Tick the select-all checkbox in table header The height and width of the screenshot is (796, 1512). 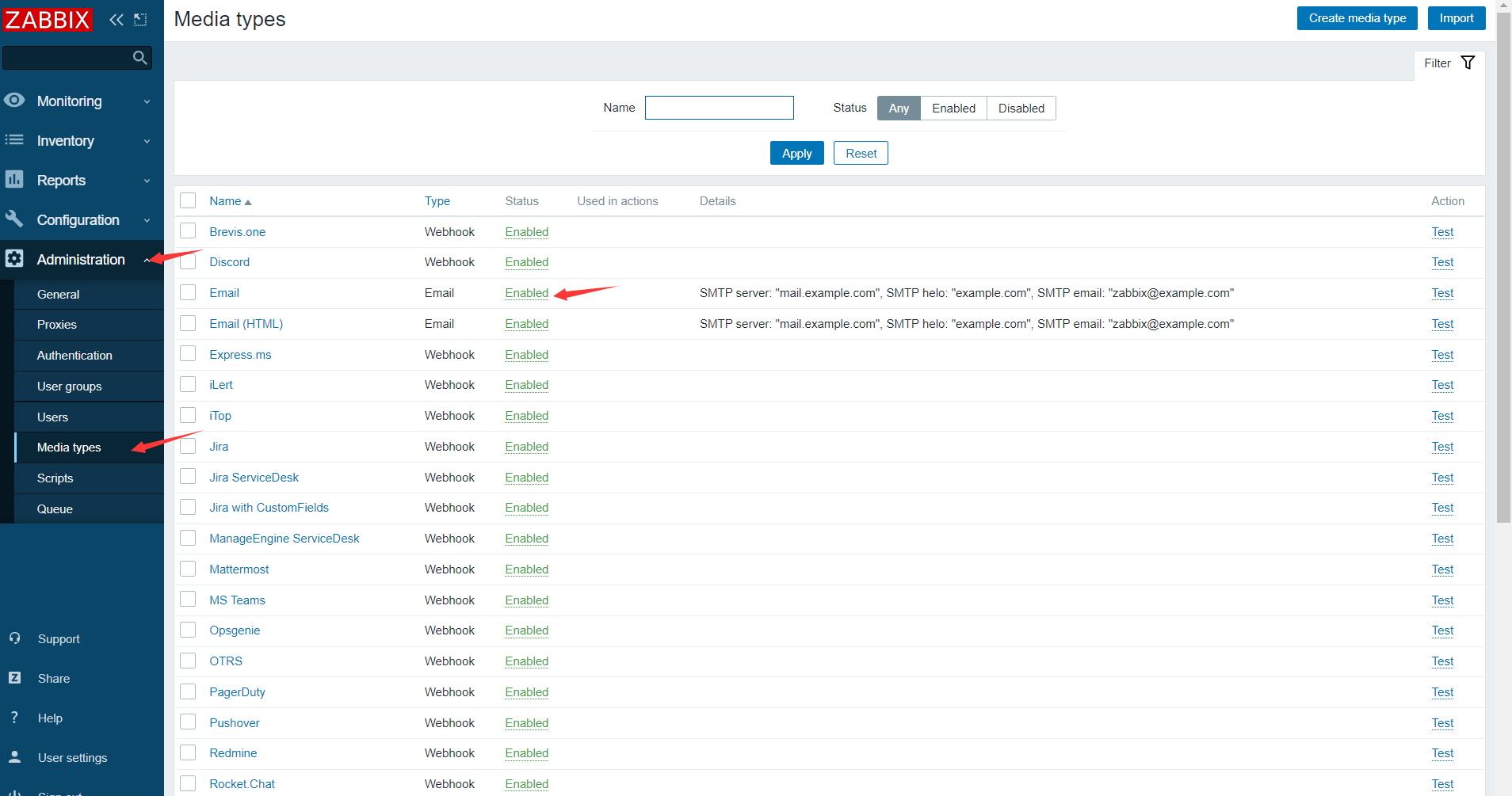click(x=188, y=200)
